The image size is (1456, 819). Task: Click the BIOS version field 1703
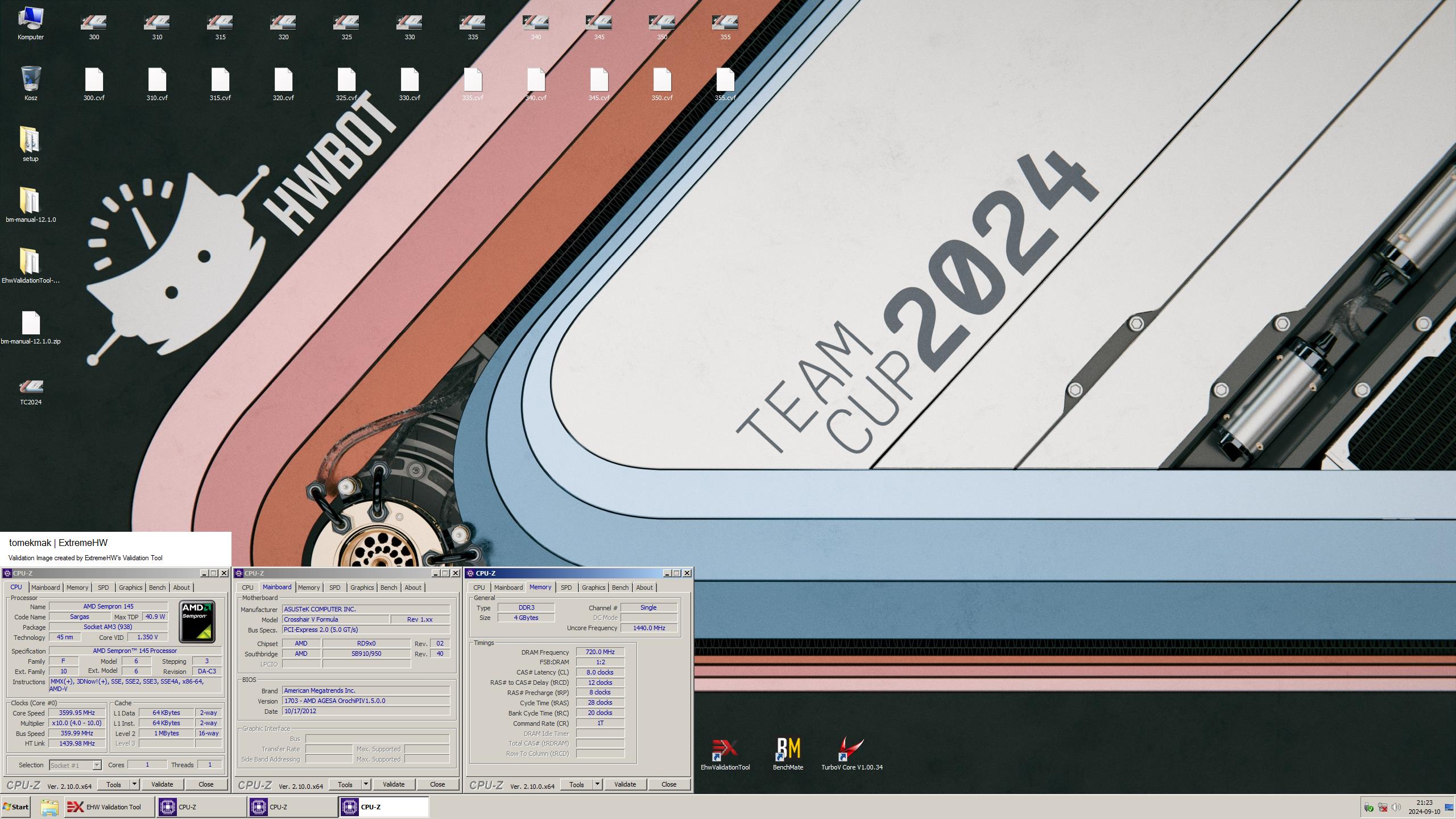(x=366, y=701)
